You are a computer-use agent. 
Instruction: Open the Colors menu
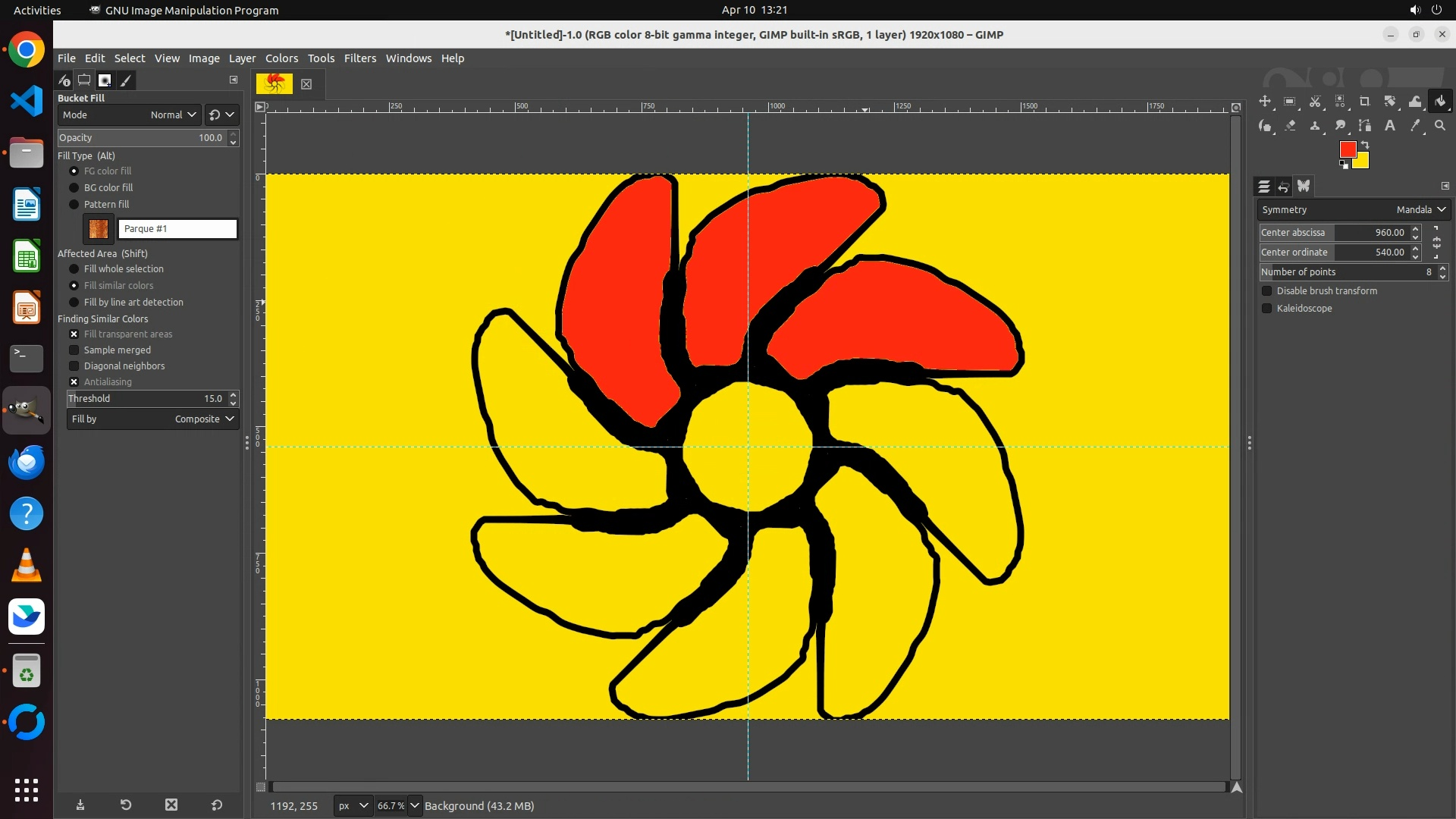click(281, 58)
